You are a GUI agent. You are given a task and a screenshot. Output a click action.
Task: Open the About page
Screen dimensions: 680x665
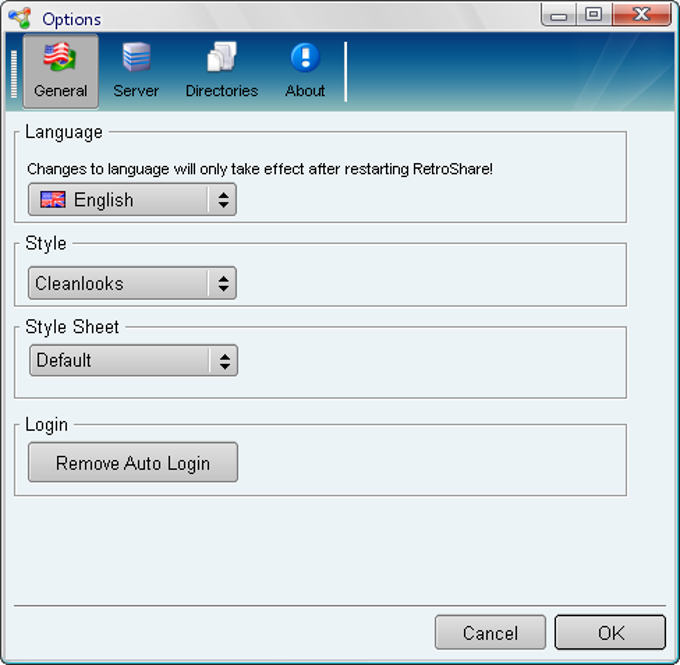pyautogui.click(x=305, y=71)
